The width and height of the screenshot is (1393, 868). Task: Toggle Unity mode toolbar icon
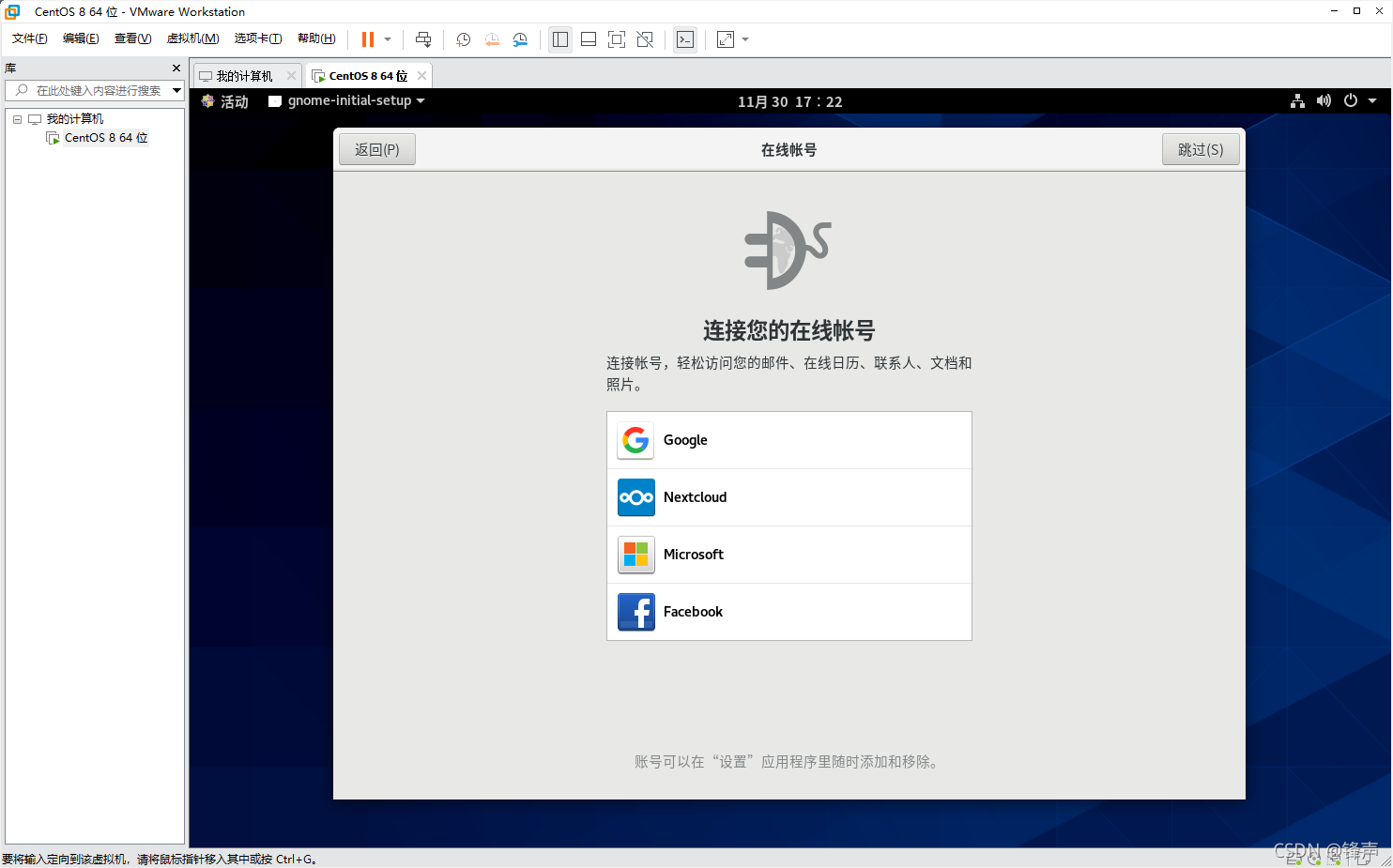(645, 39)
